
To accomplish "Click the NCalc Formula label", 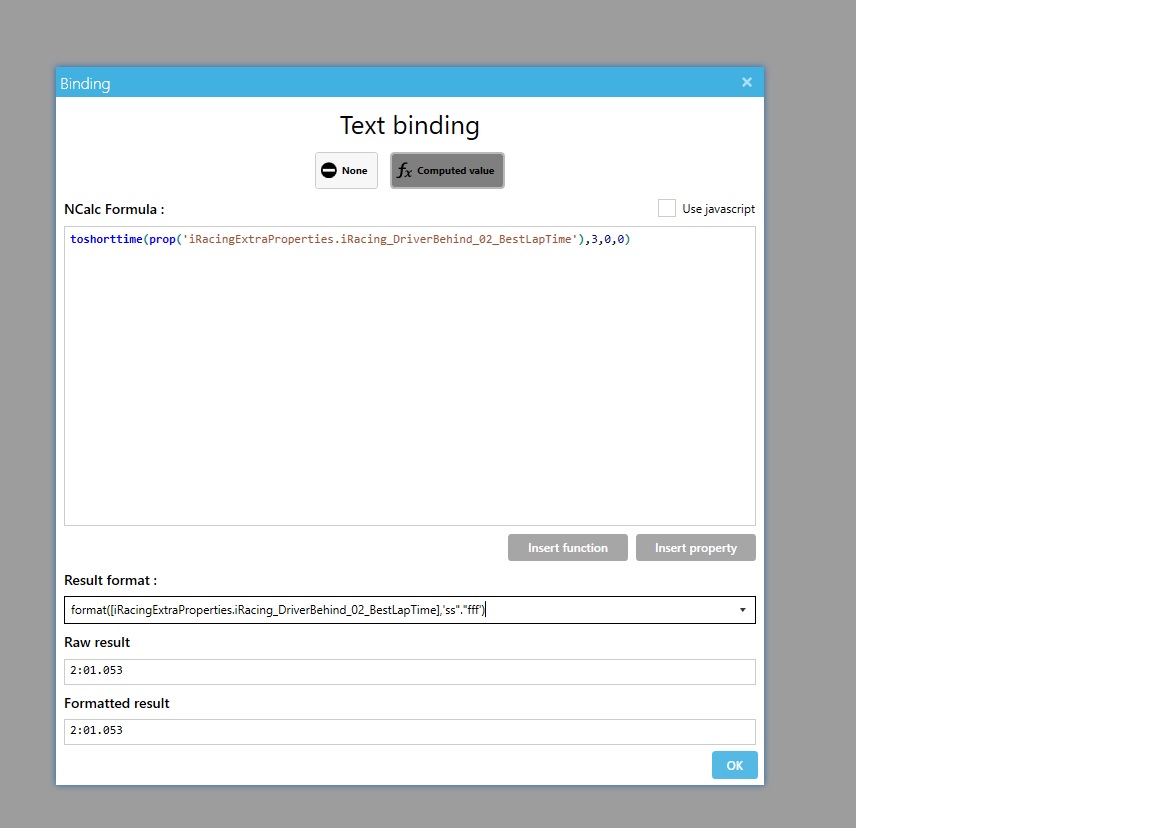I will coord(114,209).
